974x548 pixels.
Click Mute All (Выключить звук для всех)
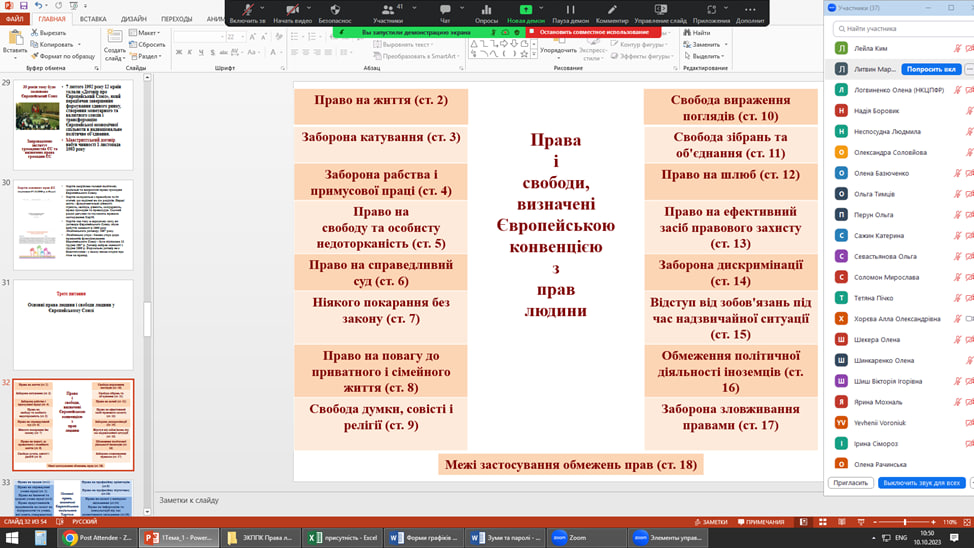click(x=922, y=483)
